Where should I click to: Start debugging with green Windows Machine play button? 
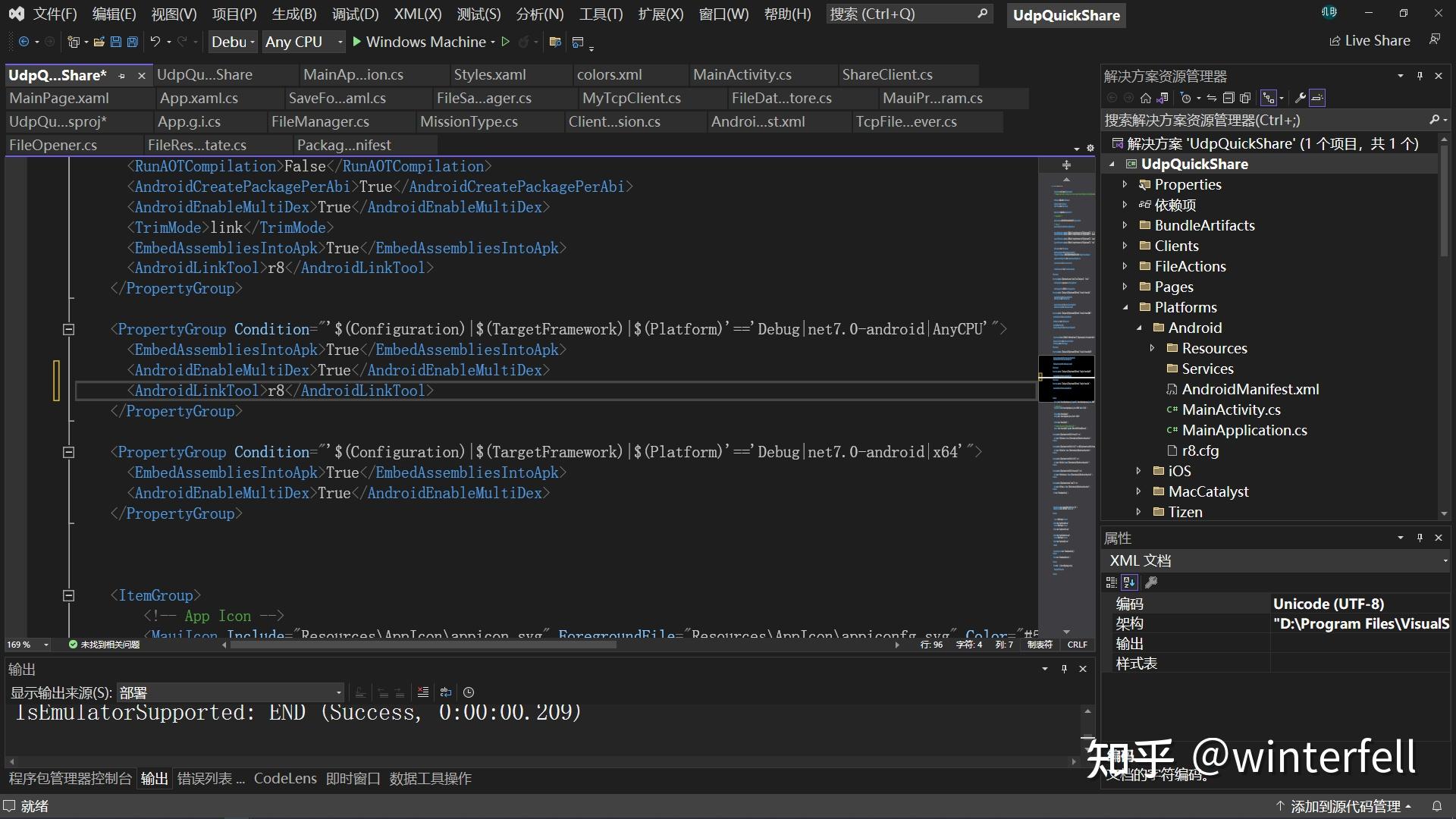tap(356, 42)
